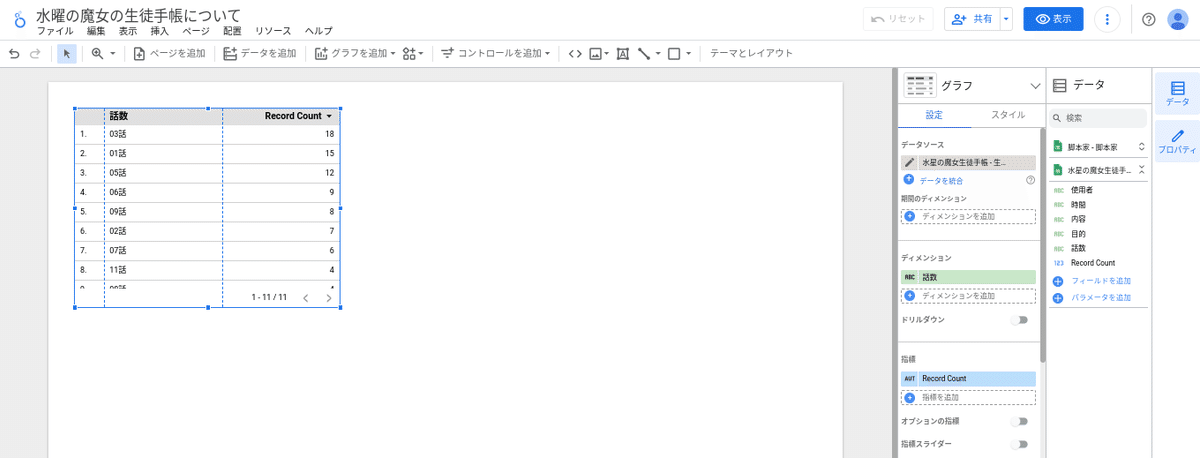Open the zoom level dropdown arrow

tap(113, 53)
